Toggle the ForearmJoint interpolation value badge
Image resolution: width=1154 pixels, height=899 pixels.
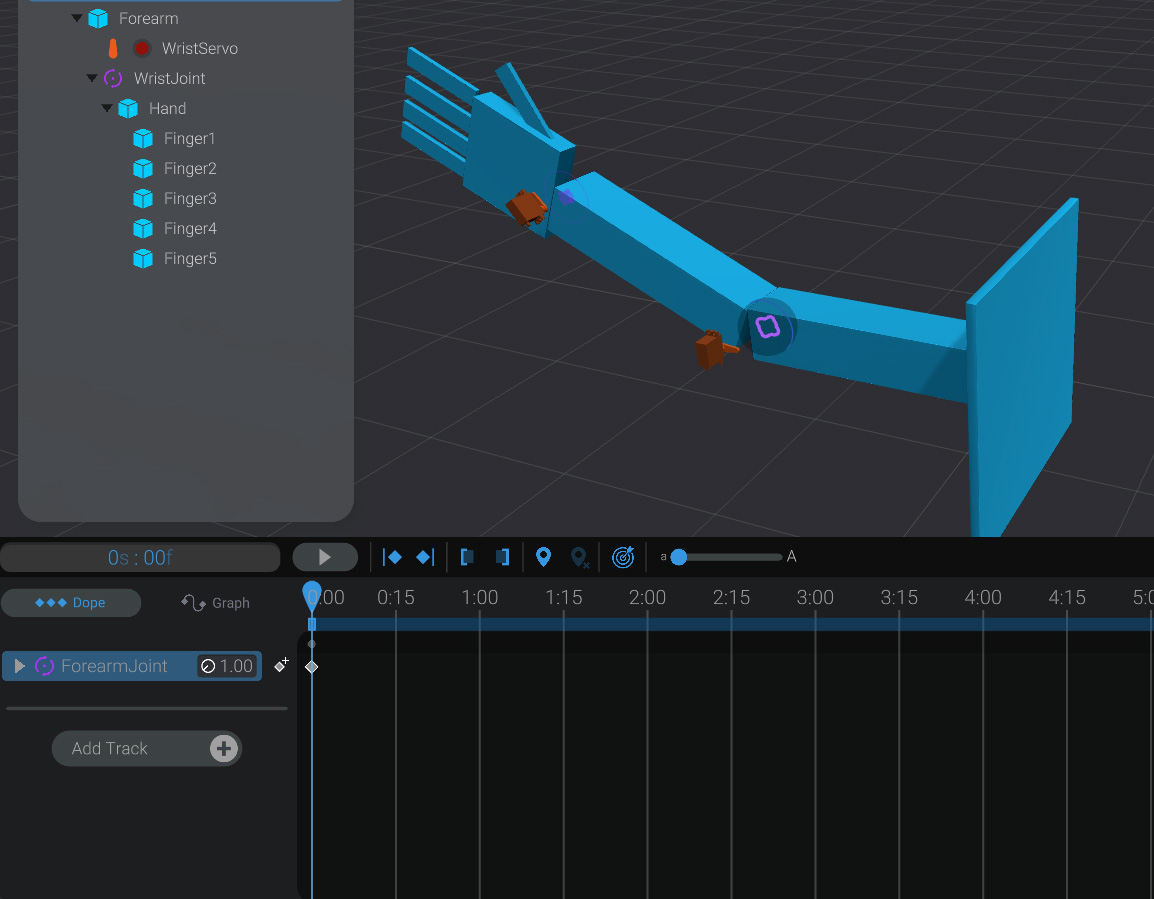coord(227,665)
